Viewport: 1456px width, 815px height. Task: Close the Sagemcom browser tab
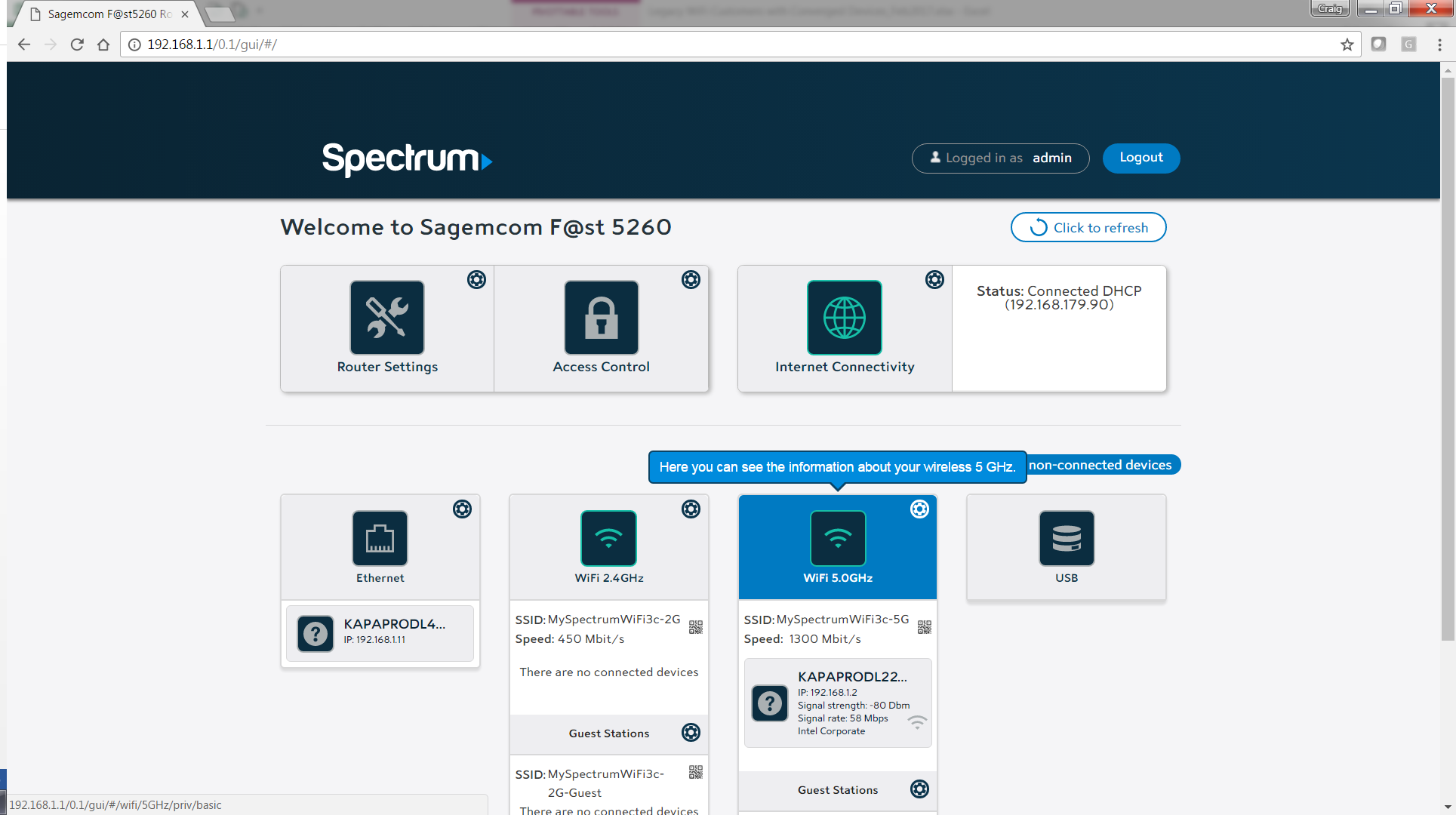click(x=185, y=14)
